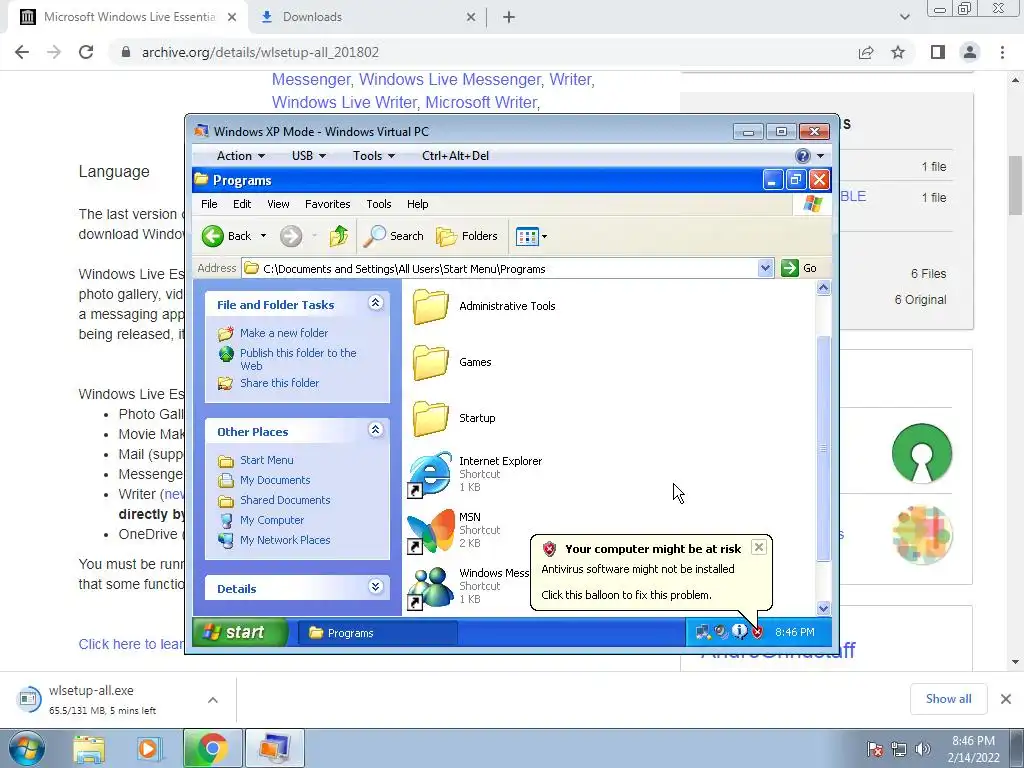Click Share this folder task
1024x768 pixels.
coord(280,383)
